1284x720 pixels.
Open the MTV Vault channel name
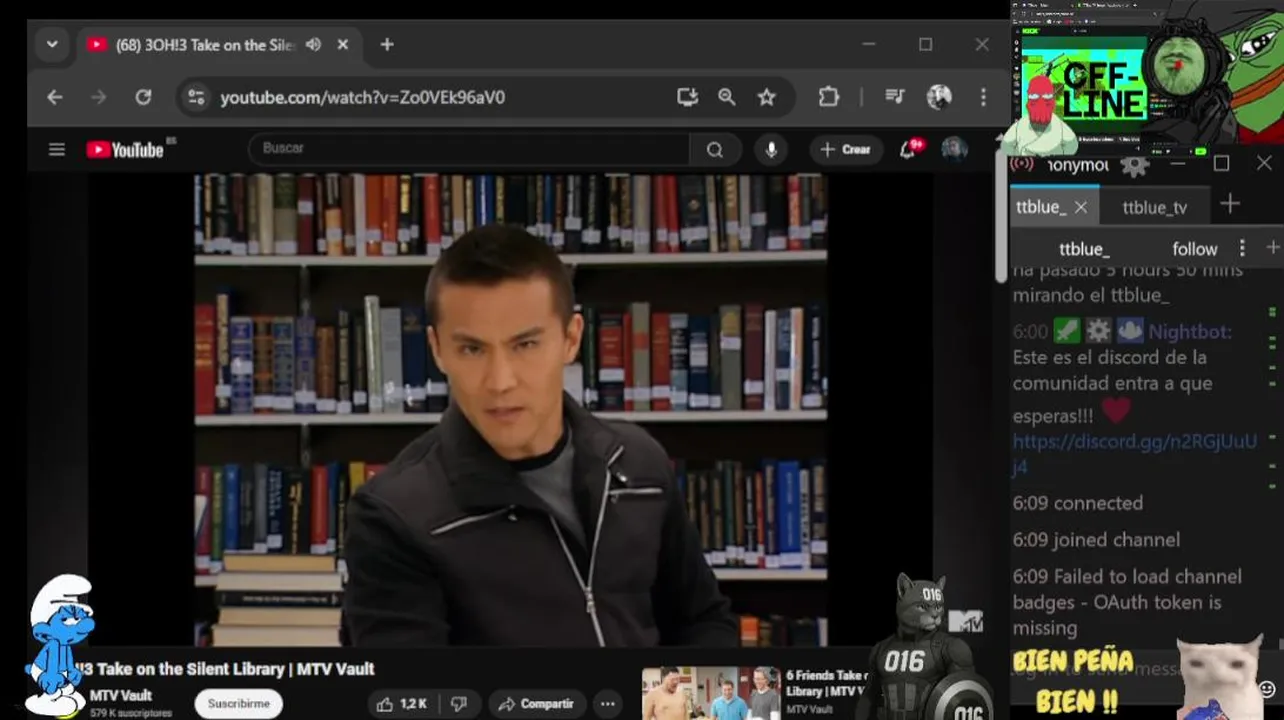[x=121, y=696]
